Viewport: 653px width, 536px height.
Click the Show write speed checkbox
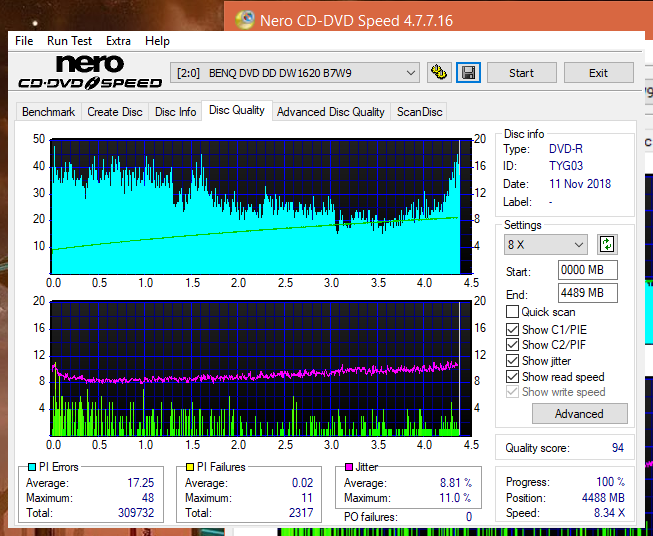[x=512, y=392]
